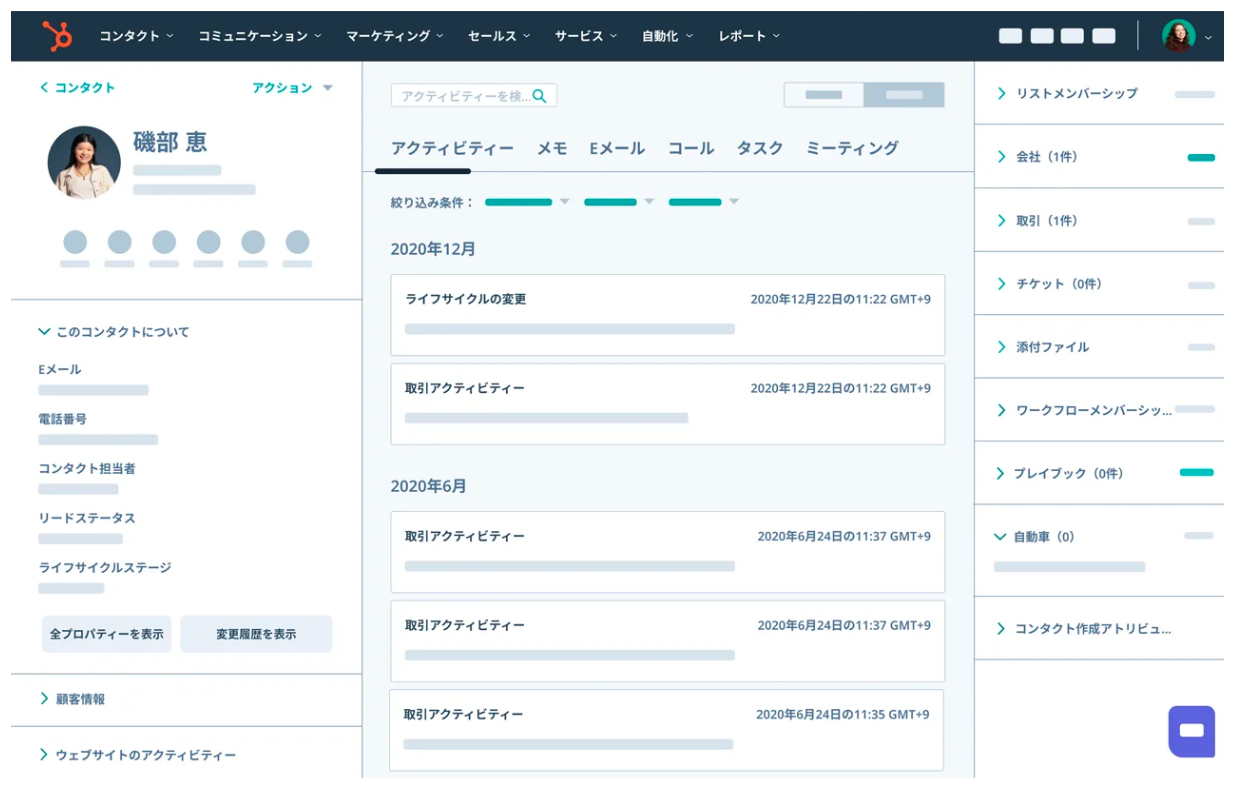Image resolution: width=1235 pixels, height=789 pixels.
Task: Click the 全プロパティーを表示 button
Action: click(x=106, y=633)
